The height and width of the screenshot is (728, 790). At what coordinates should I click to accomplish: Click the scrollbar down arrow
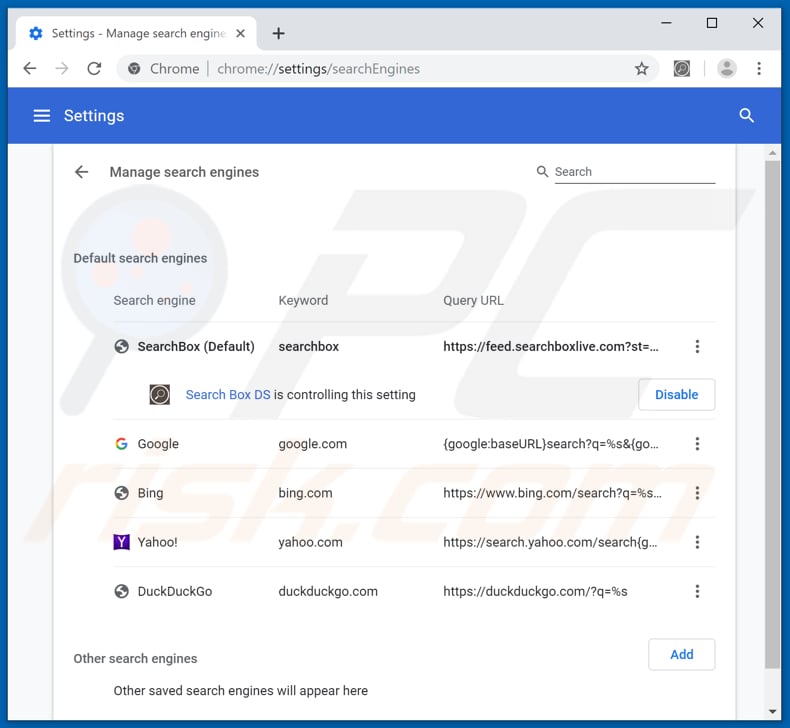click(772, 712)
